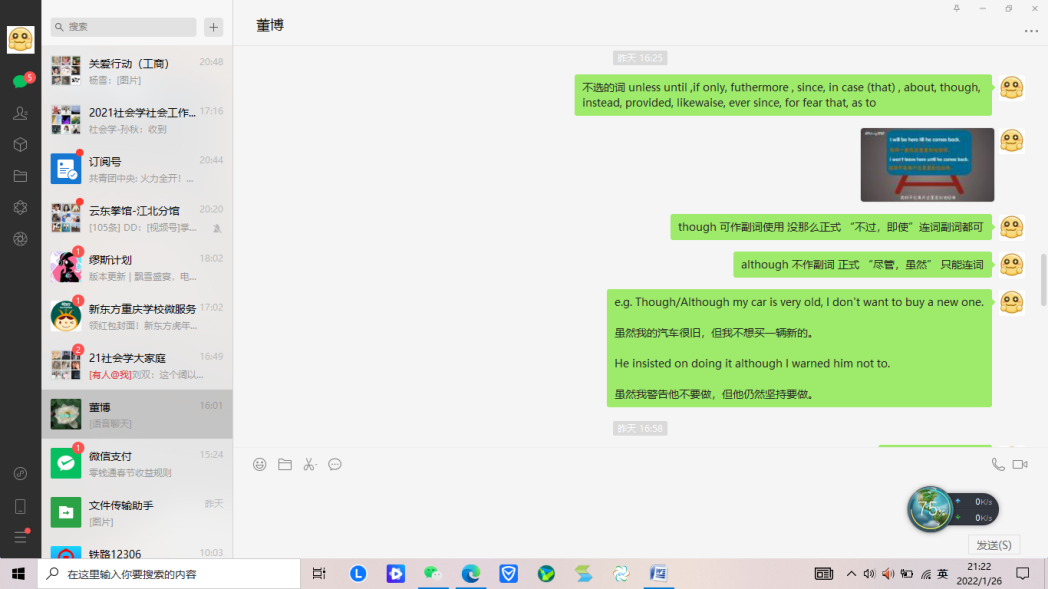1048x589 pixels.
Task: Start a voice call with 董博
Action: coord(997,464)
